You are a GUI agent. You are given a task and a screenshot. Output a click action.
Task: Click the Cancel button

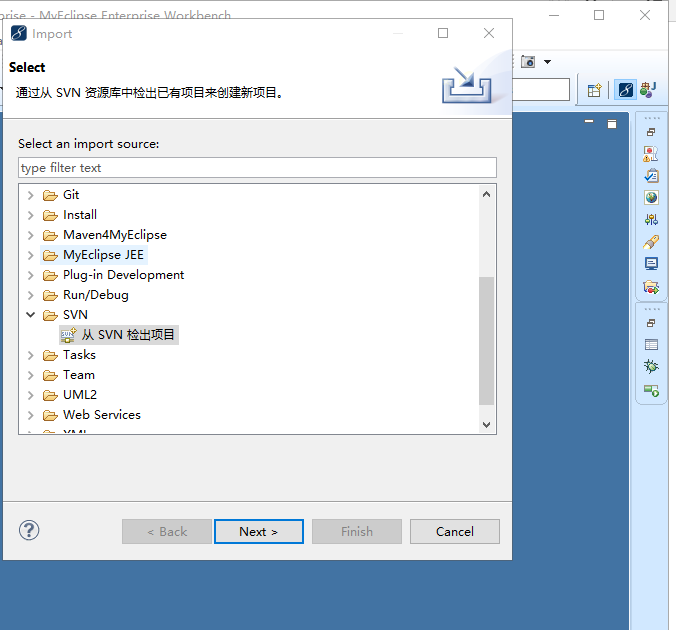coord(455,532)
